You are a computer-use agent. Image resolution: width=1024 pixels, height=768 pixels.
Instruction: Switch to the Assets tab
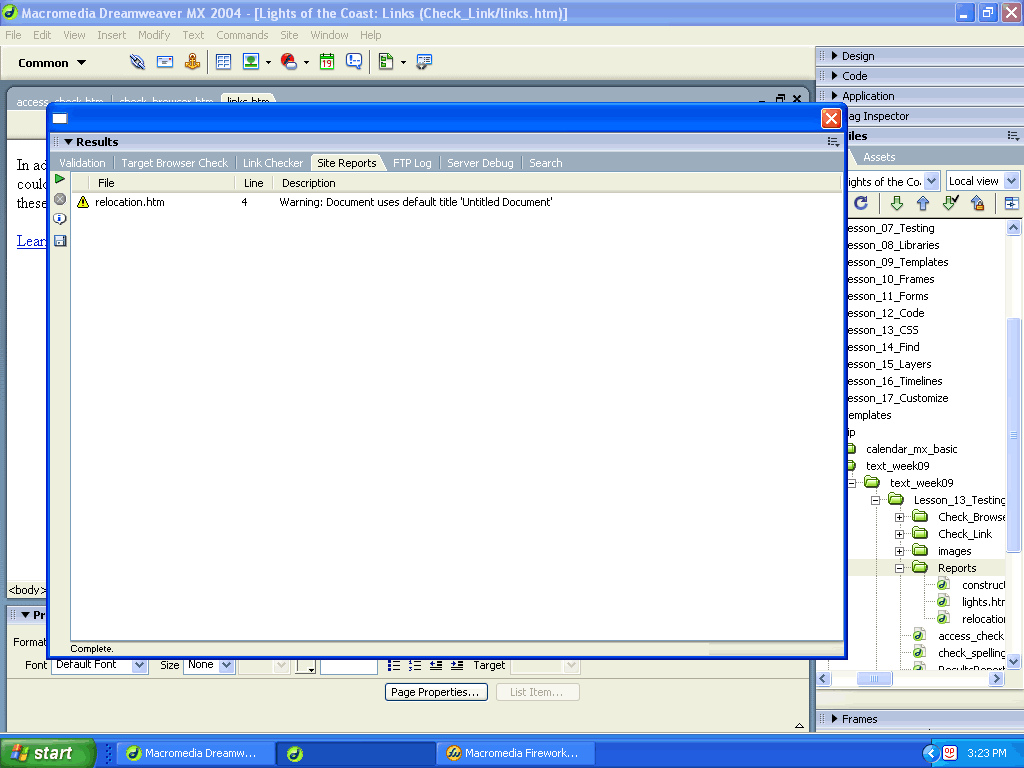(879, 157)
